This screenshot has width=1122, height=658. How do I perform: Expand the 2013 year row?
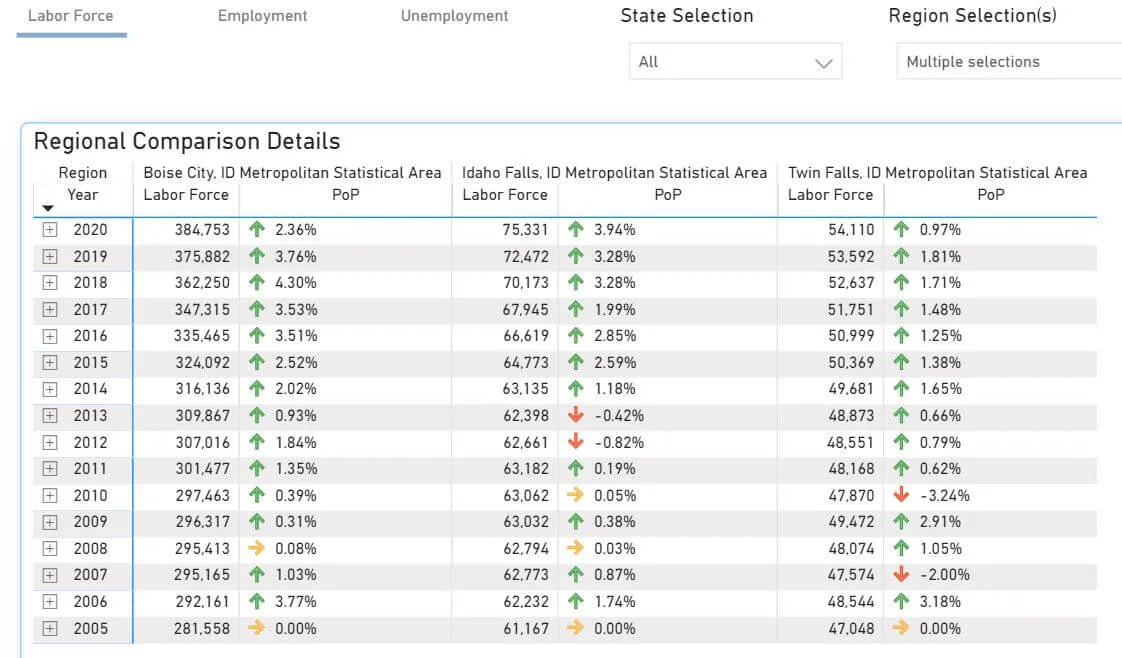pos(49,416)
